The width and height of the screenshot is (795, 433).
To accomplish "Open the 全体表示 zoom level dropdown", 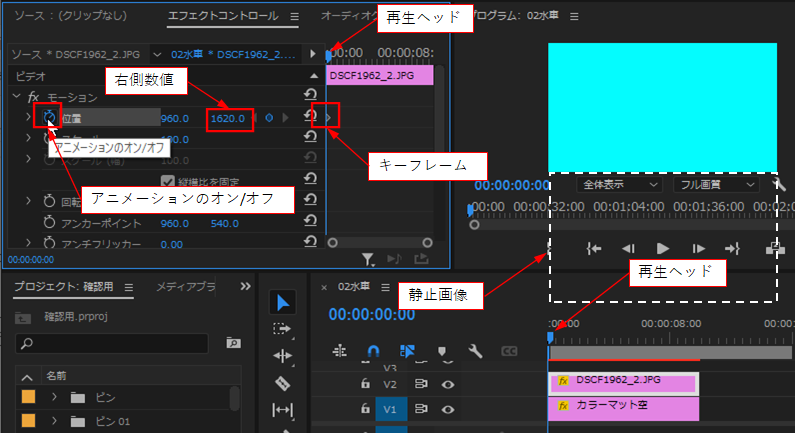I will tap(619, 185).
